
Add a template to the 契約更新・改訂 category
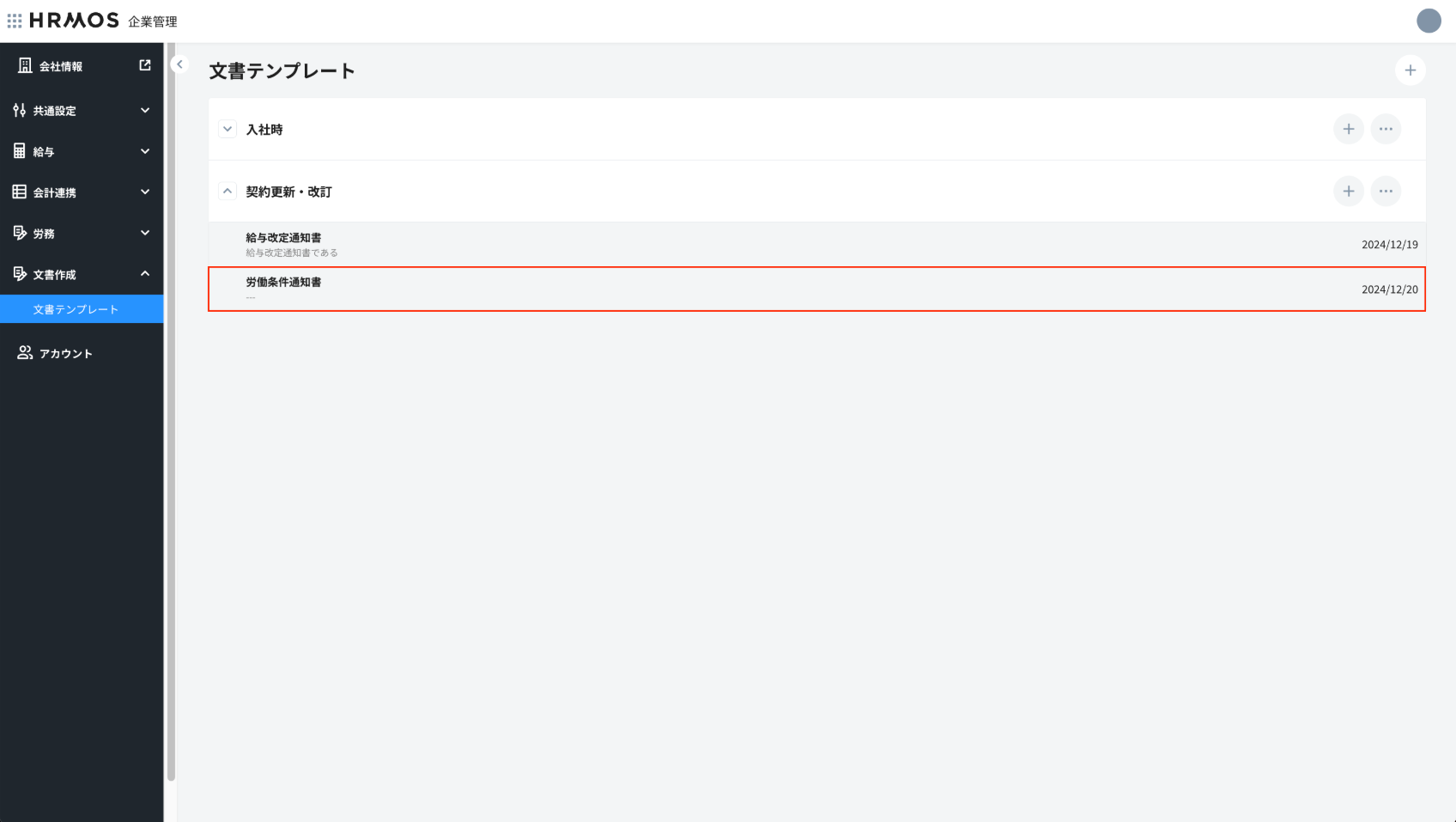1348,192
